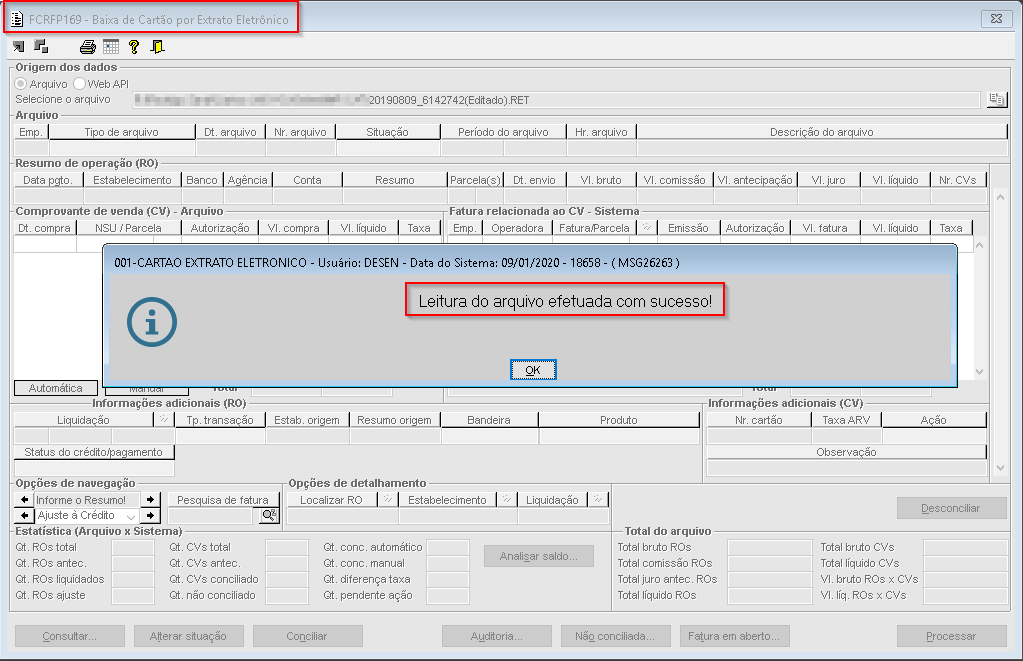Click the Analisar saldo... button
The image size is (1023, 661).
click(x=539, y=556)
